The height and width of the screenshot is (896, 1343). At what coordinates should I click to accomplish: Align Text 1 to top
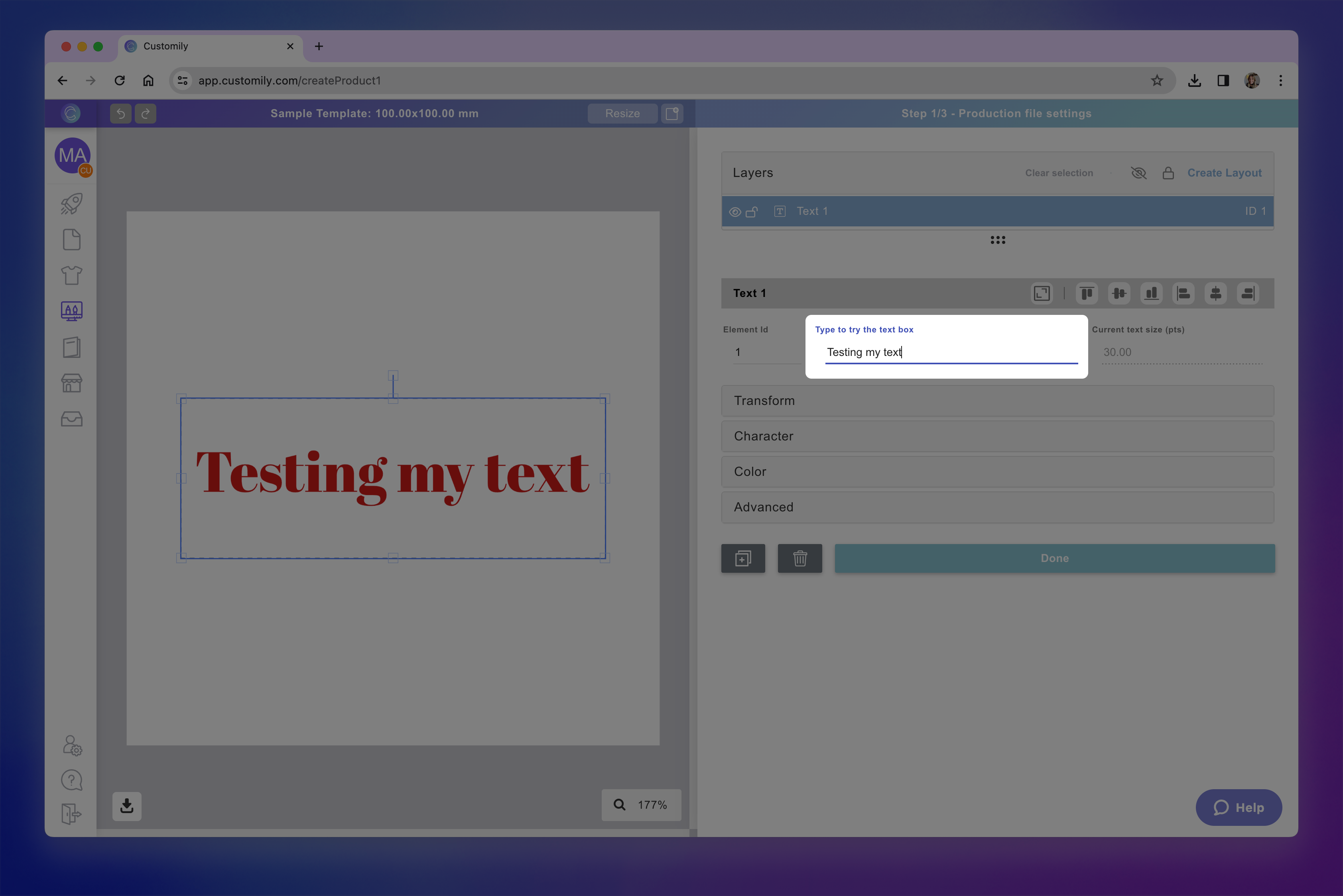pos(1087,293)
